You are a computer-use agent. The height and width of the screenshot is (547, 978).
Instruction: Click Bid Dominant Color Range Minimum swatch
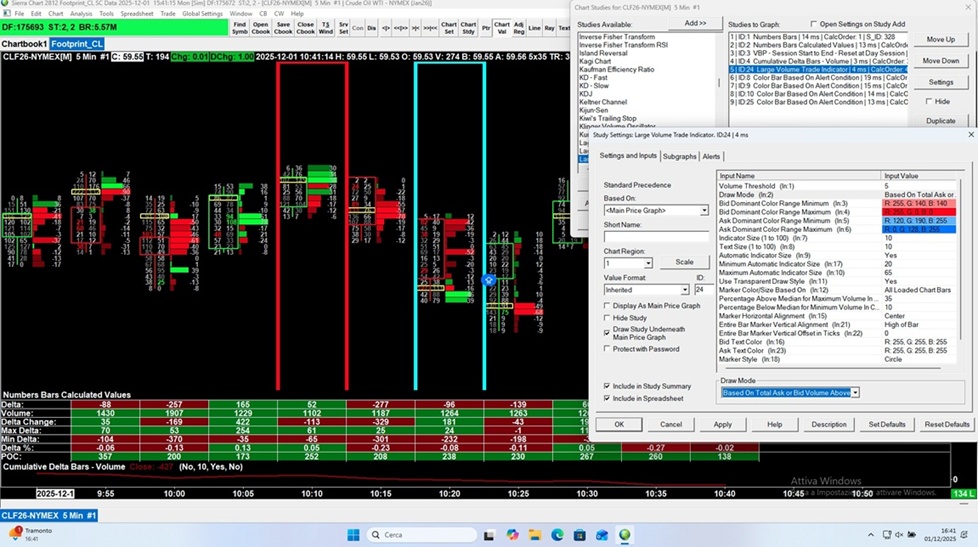click(919, 203)
